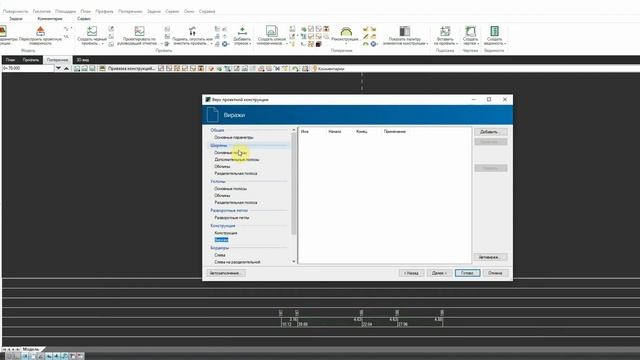Click the tree scroll-up arrow
This screenshot has width=640, height=360.
click(x=294, y=130)
